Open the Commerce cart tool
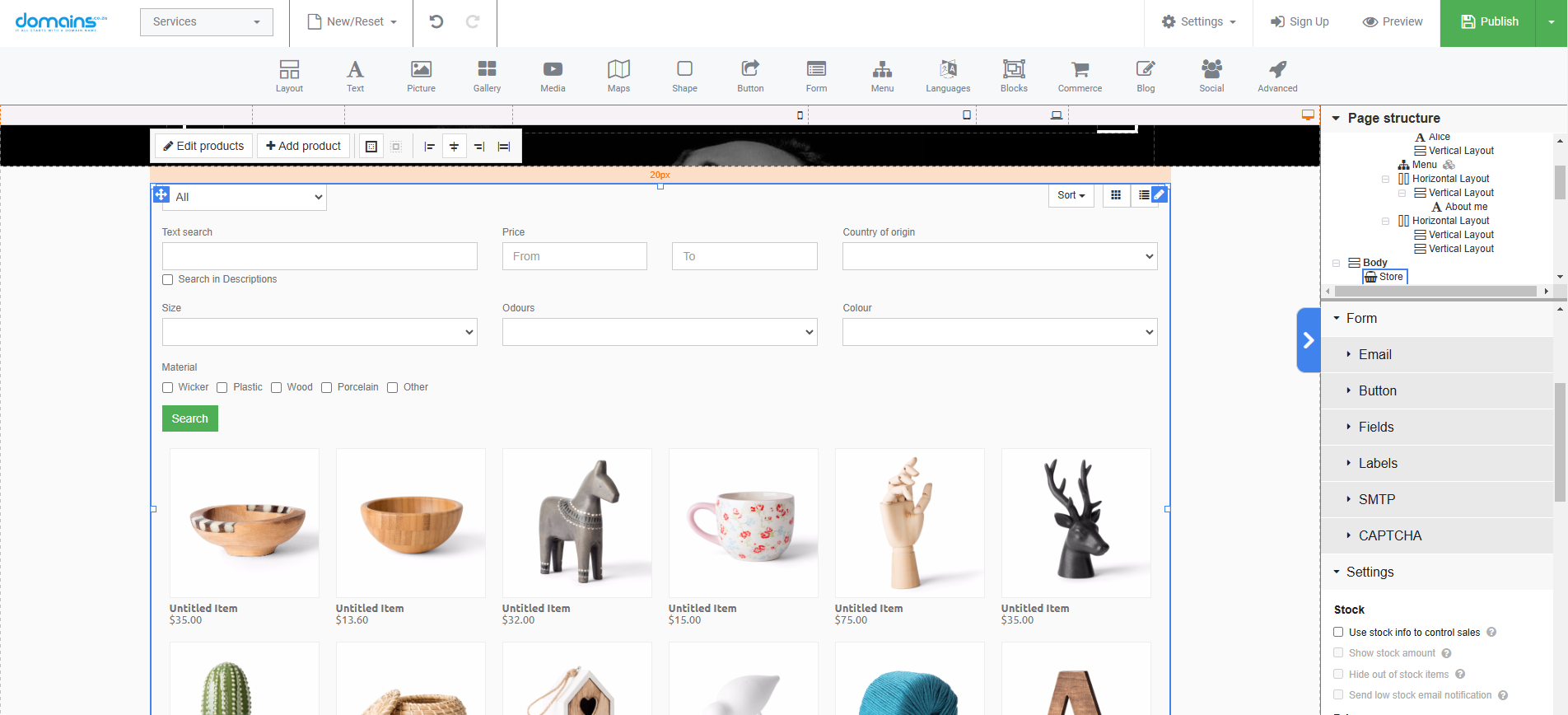 click(x=1080, y=76)
